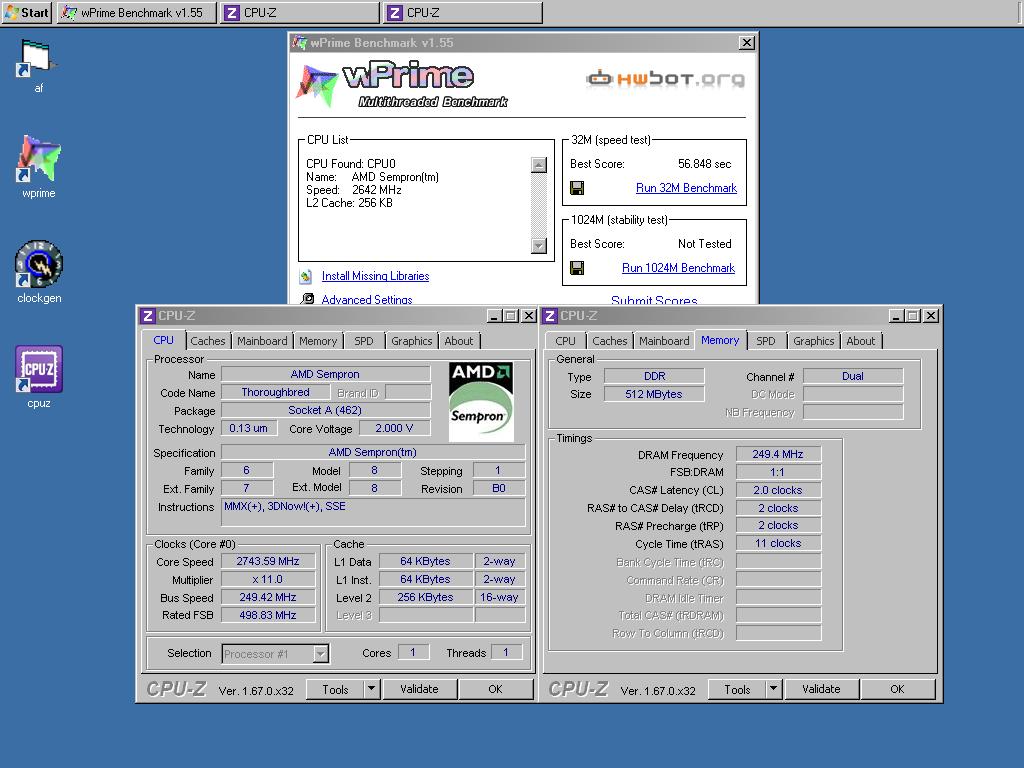Click the Code Name field Thoroughbred
The height and width of the screenshot is (768, 1024).
tap(276, 392)
